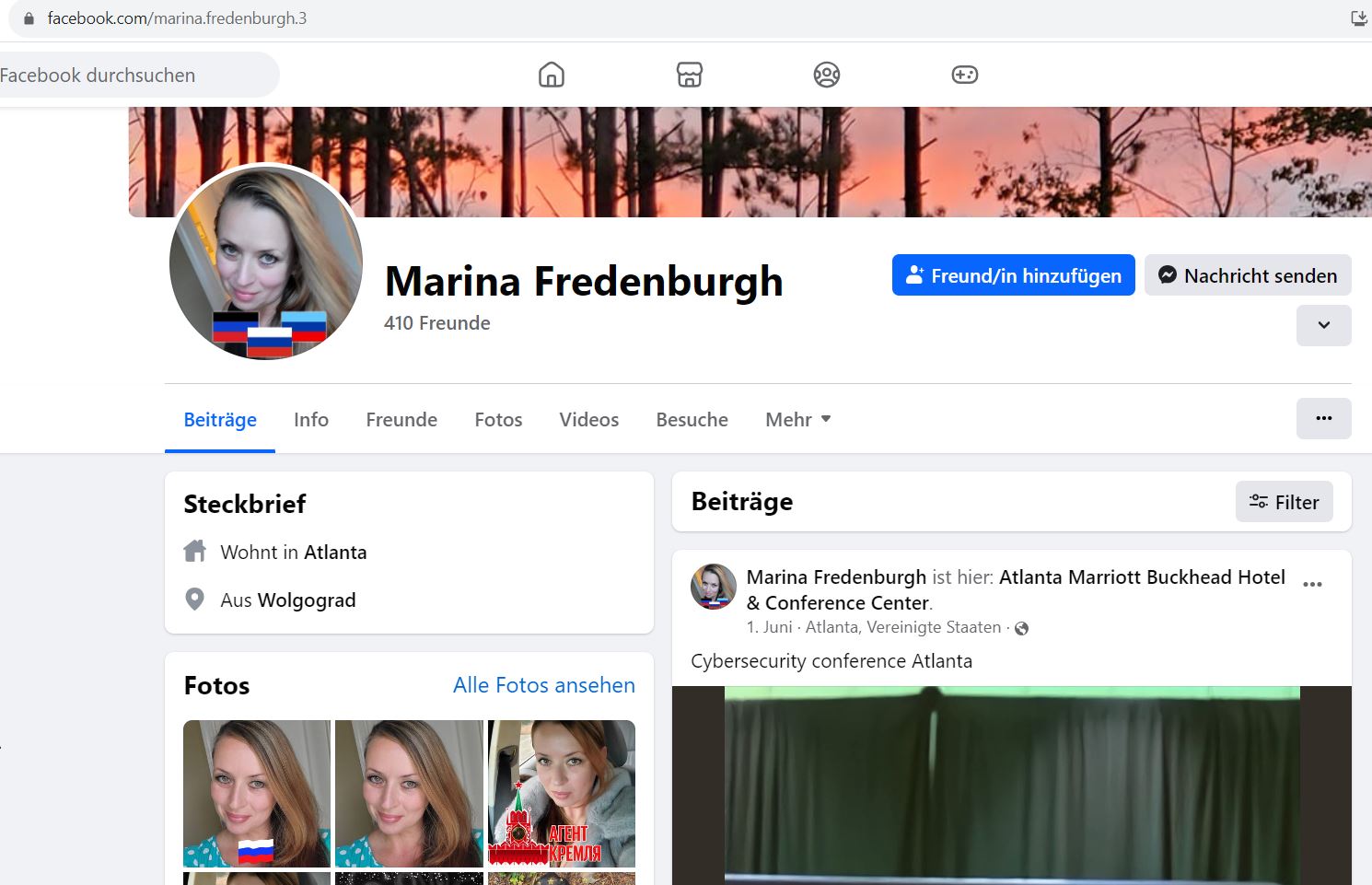Open the middle photo thumbnail in Fotos
The image size is (1372, 885).
pos(409,794)
